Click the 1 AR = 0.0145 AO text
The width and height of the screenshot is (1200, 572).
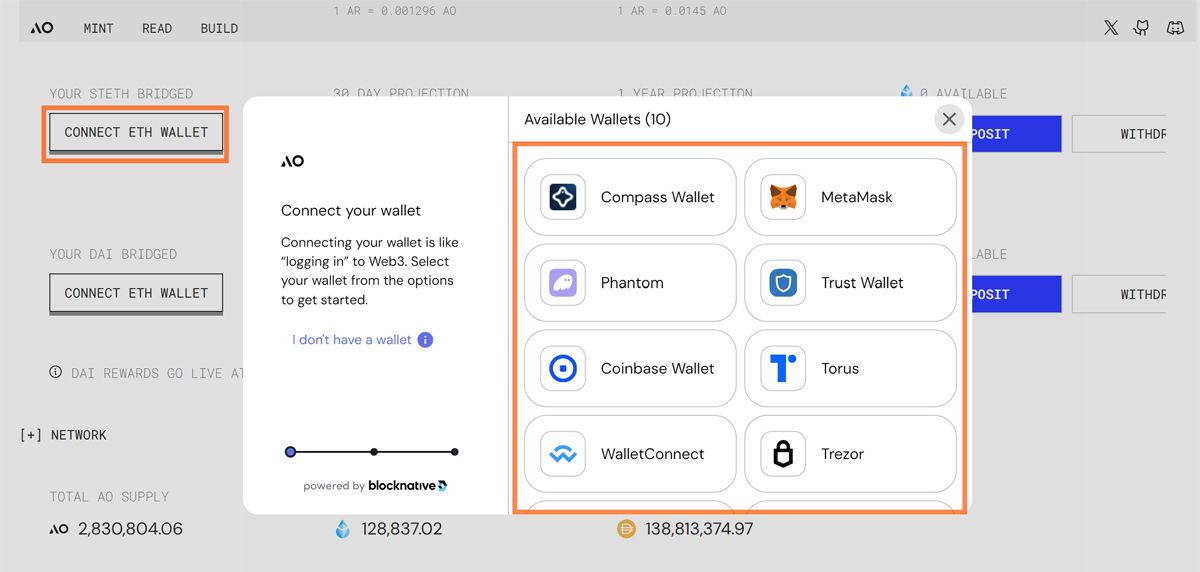(x=672, y=11)
